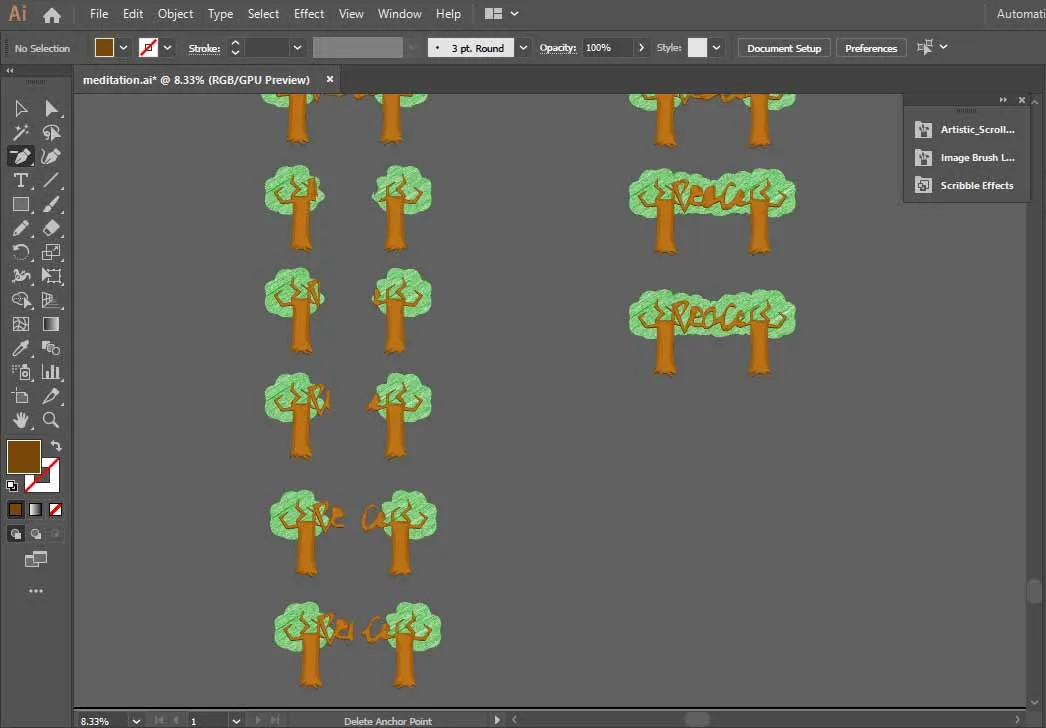Choose the Eraser tool
Screen dimensions: 1046x728
52,228
